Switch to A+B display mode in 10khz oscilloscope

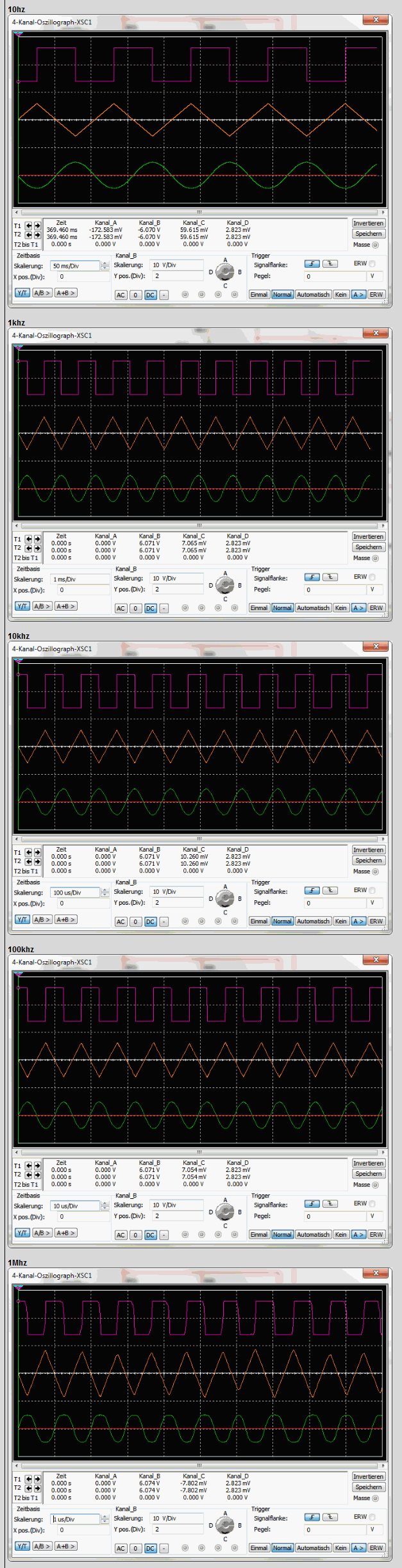65,920
